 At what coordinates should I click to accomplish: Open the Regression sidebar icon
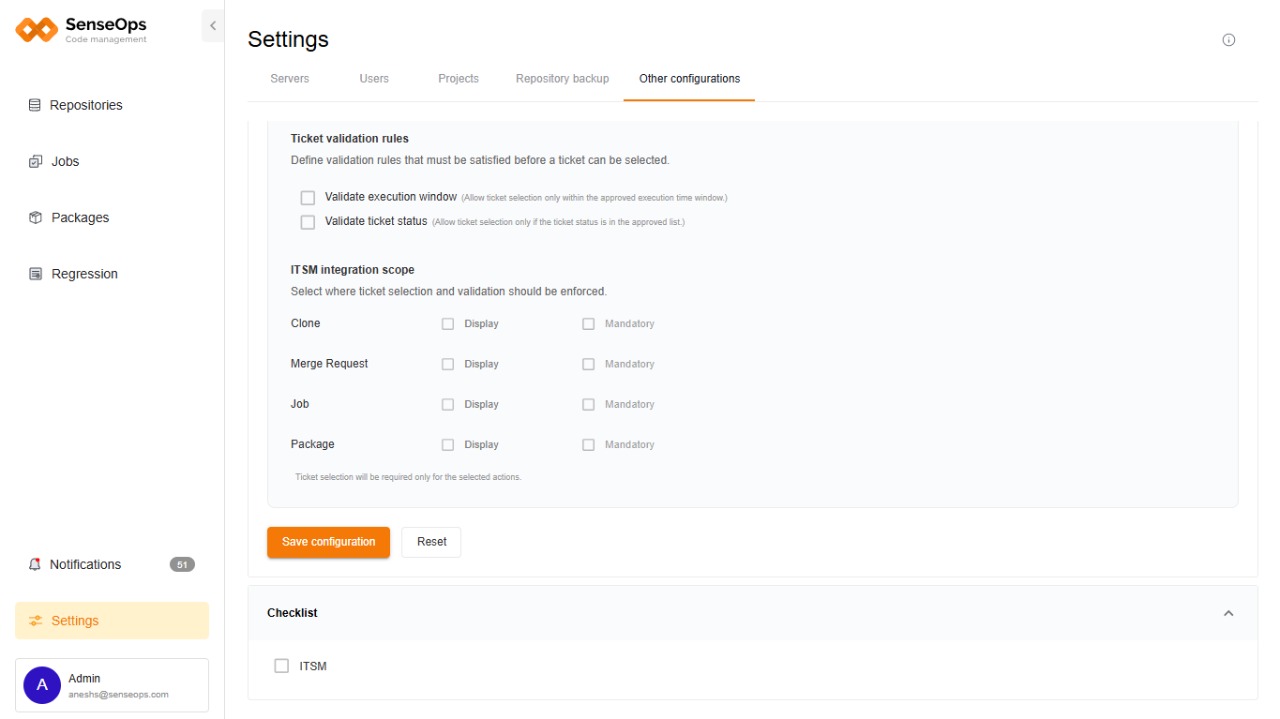[35, 274]
